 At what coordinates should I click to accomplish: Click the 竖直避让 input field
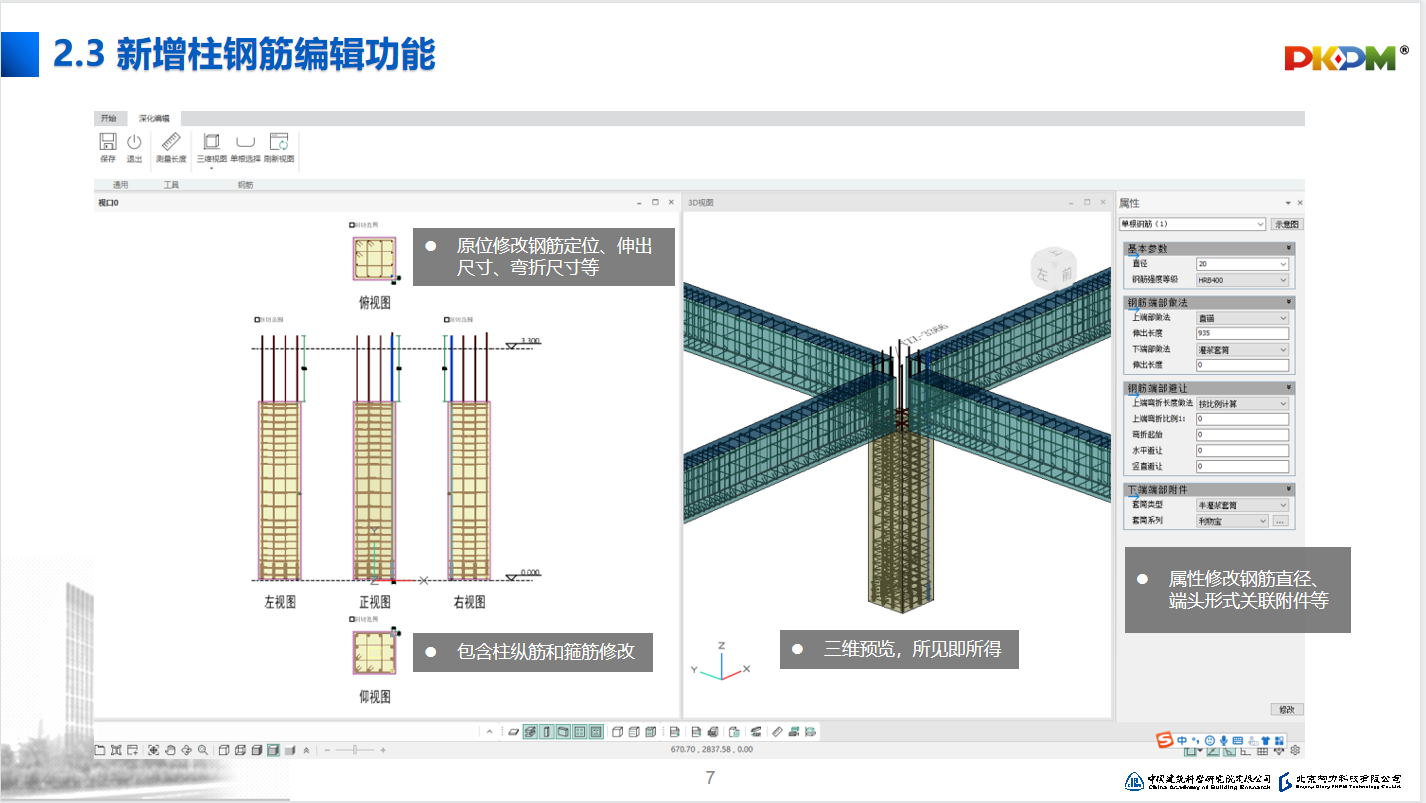tap(1242, 467)
